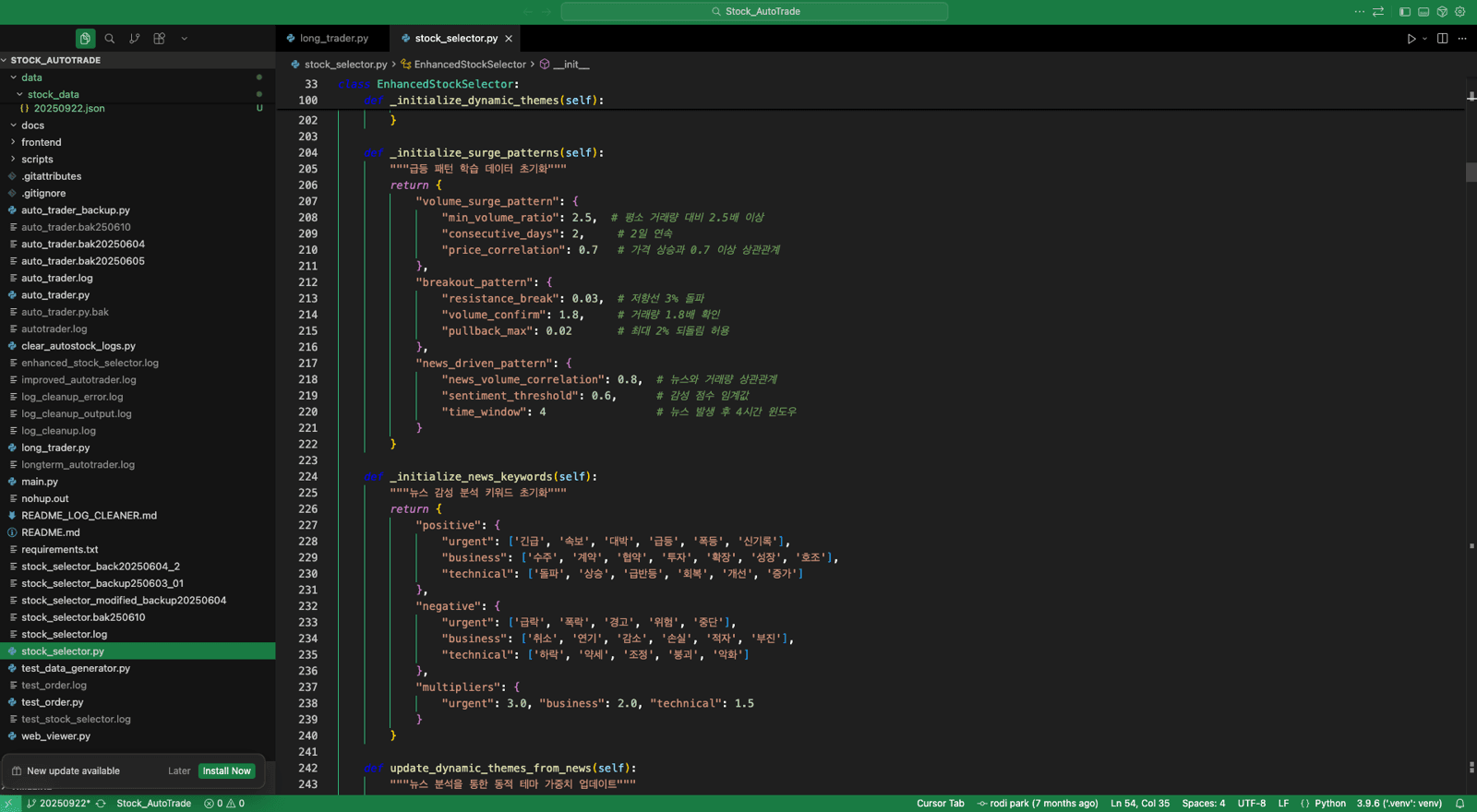Synchronize changes using the sync icon

pyautogui.click(x=101, y=804)
